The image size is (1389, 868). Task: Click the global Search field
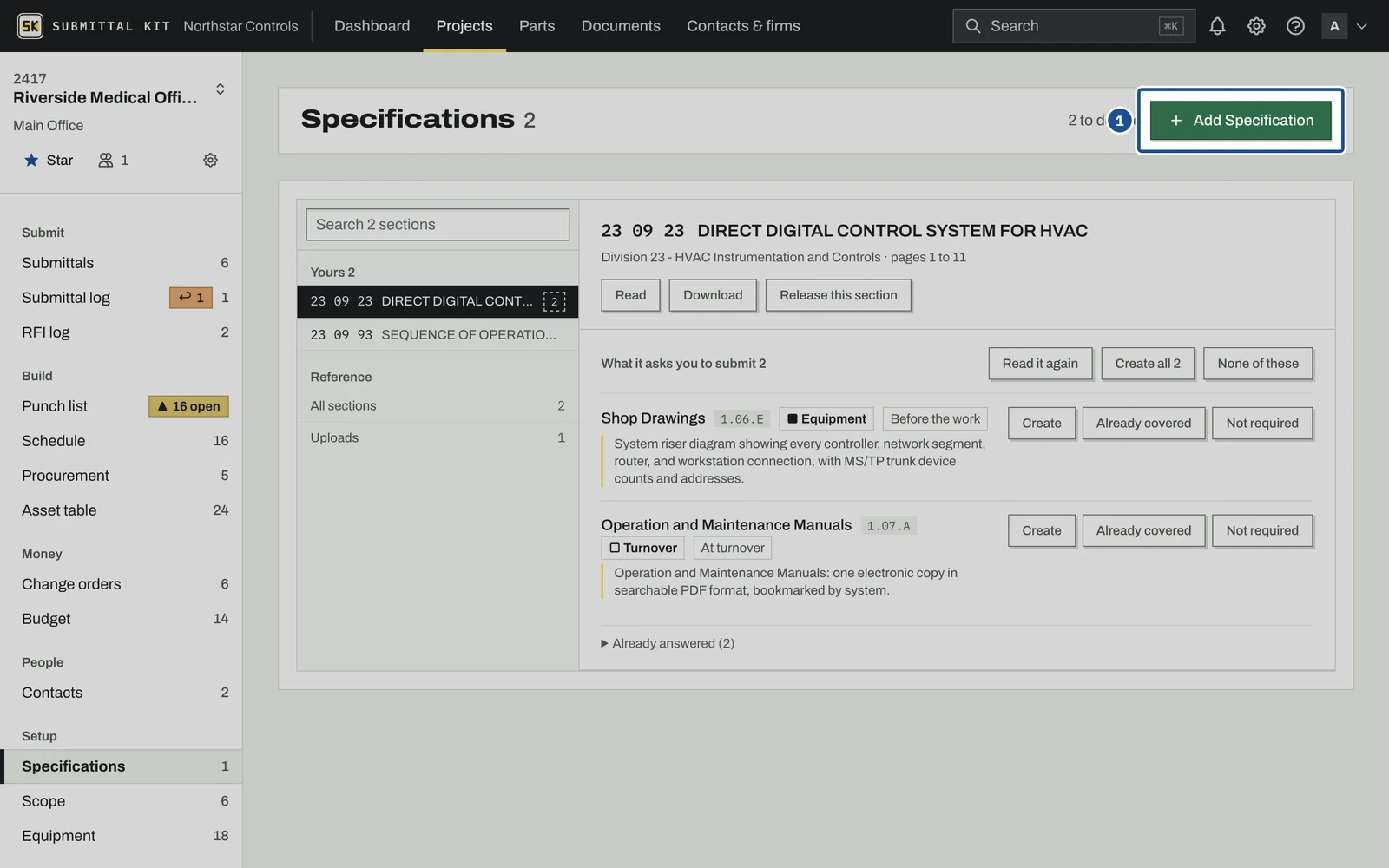1074,26
